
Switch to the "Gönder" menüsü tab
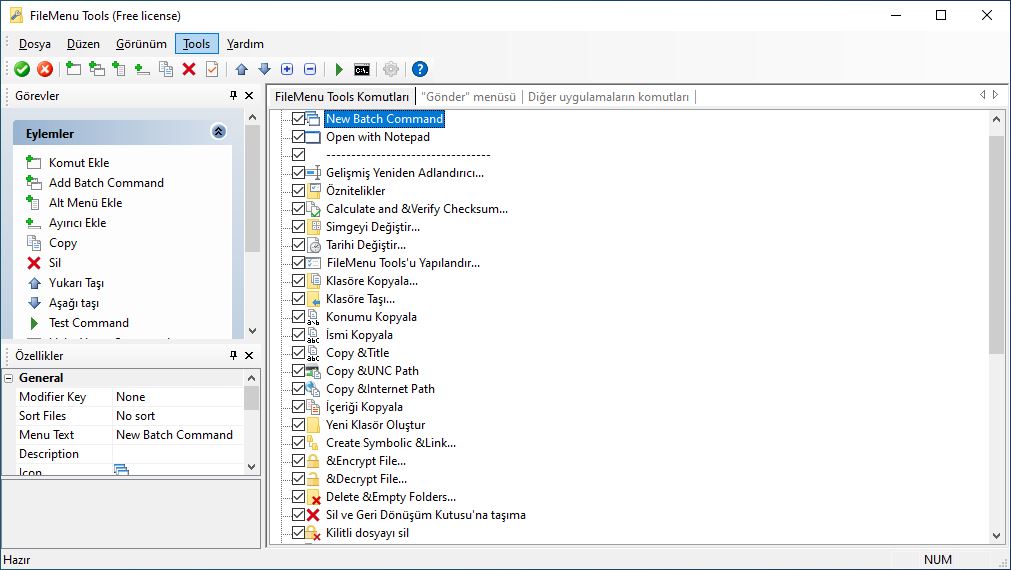(469, 97)
